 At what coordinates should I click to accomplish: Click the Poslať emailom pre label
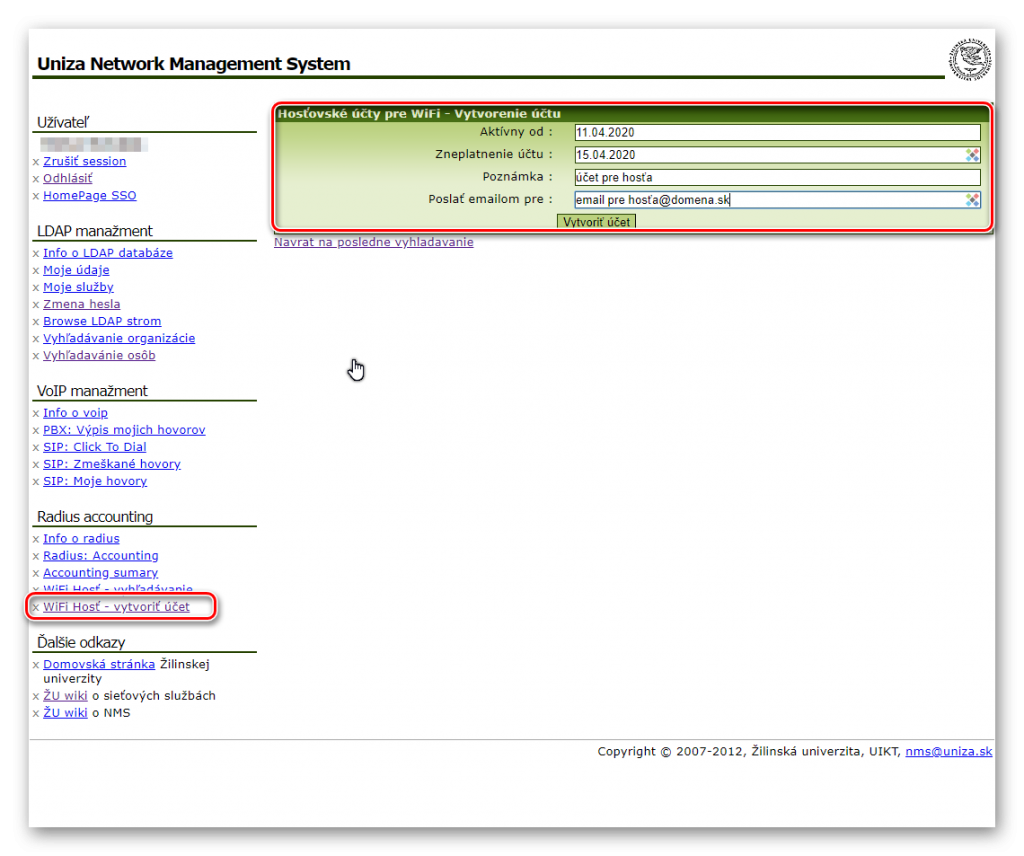pos(490,199)
